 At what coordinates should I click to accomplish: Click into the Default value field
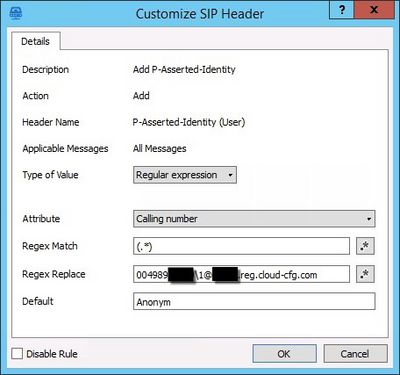(x=254, y=302)
